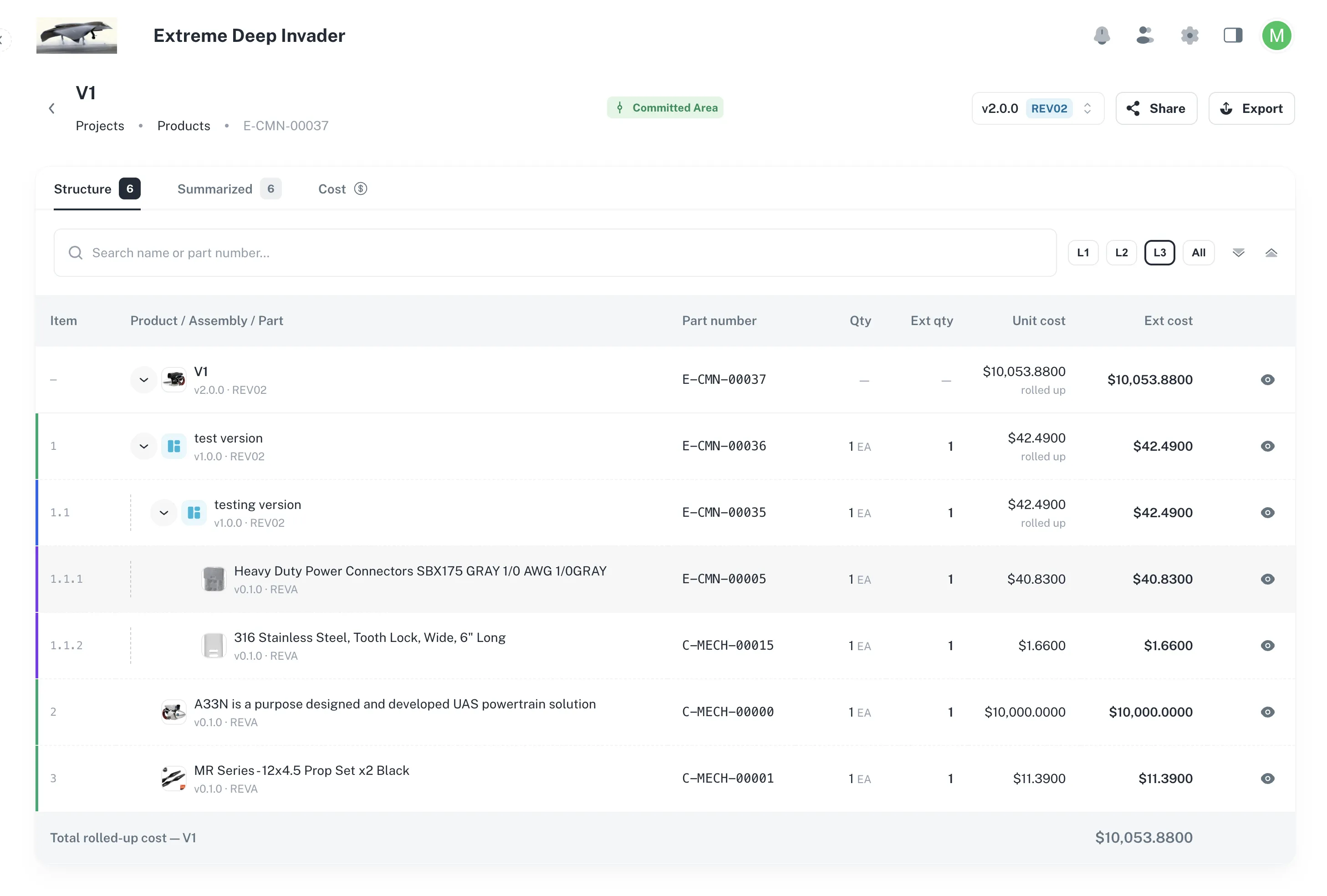
Task: Toggle visibility eye for V1 row
Action: (x=1267, y=380)
